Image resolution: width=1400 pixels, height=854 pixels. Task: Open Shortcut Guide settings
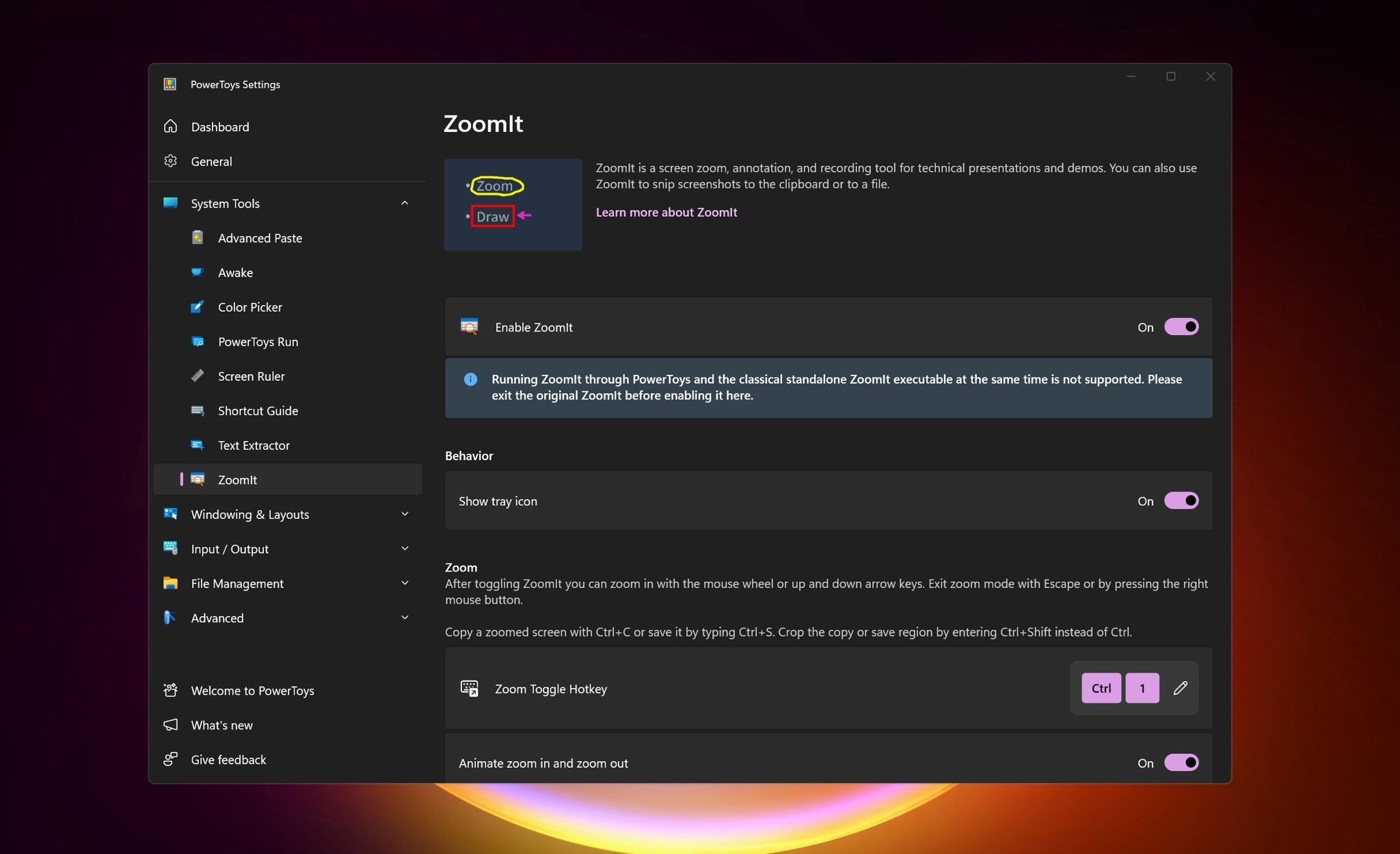pyautogui.click(x=288, y=410)
